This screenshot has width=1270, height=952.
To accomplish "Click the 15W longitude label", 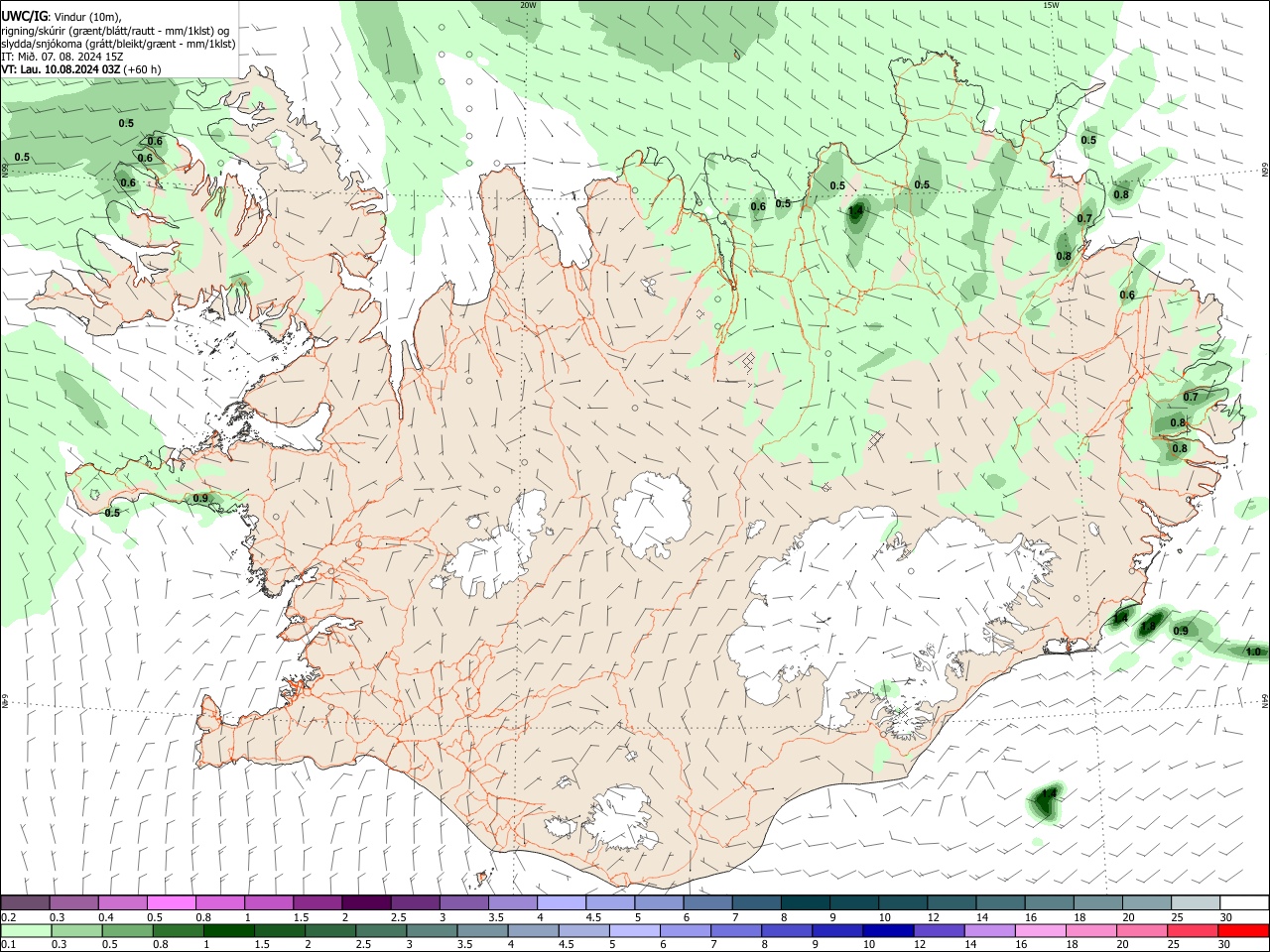I will pos(1051,5).
